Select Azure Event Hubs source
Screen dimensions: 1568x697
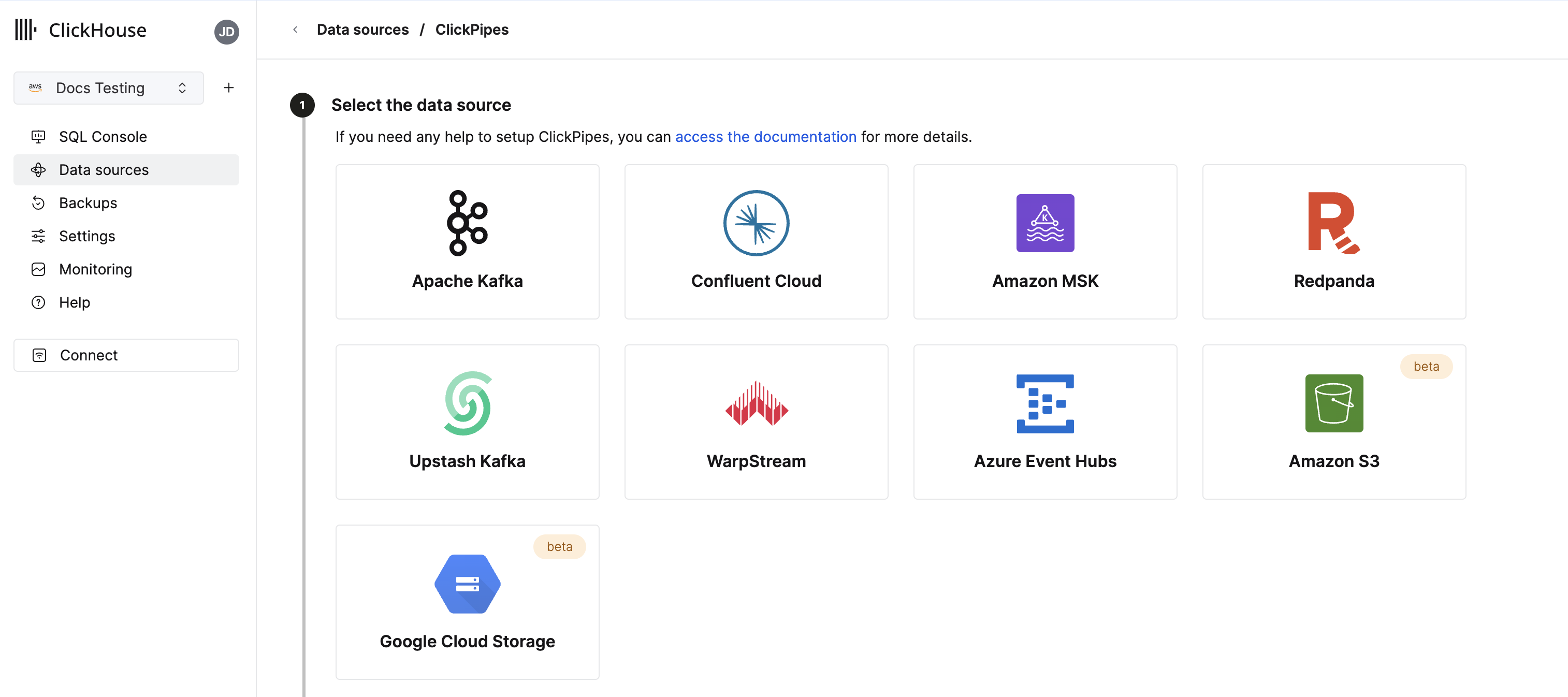point(1044,421)
